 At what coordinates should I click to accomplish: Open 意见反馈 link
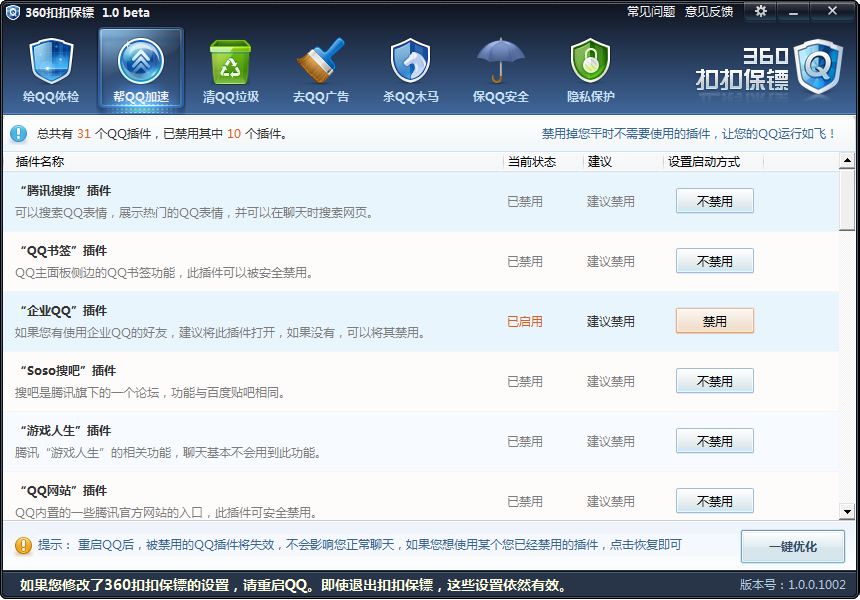point(709,12)
